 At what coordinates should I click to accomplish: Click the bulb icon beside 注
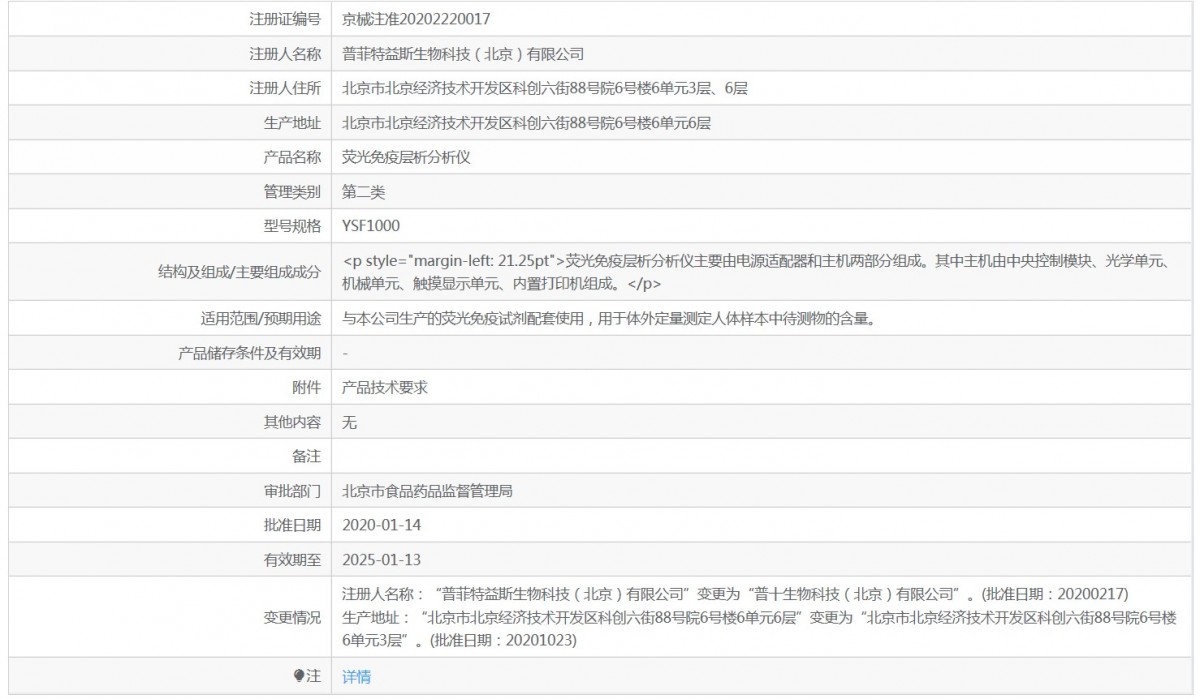298,677
